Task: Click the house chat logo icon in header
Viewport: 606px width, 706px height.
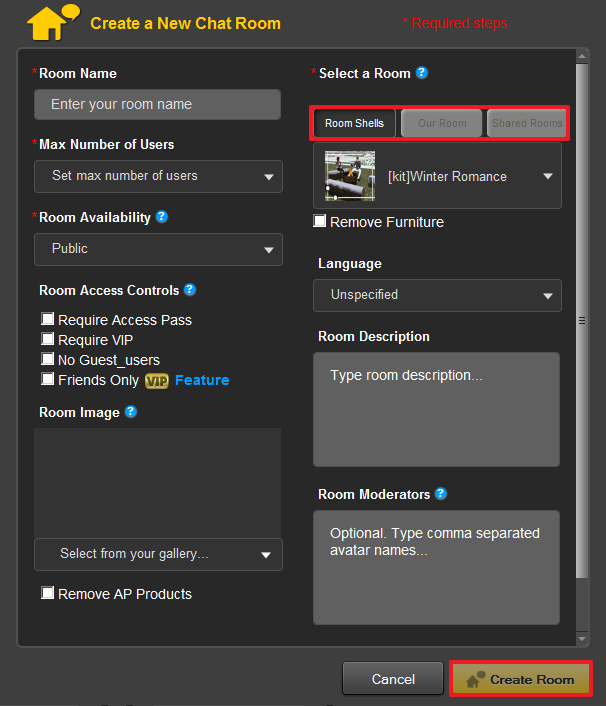Action: [x=52, y=22]
